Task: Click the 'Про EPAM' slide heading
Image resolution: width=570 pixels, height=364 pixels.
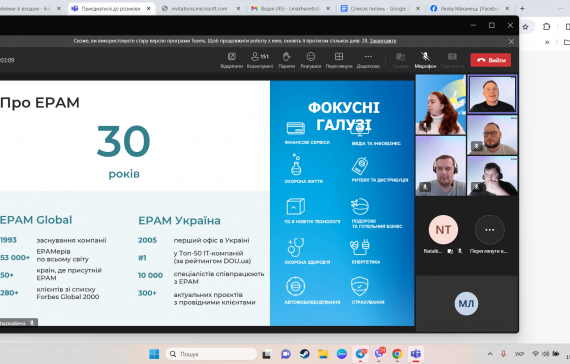Action: pyautogui.click(x=40, y=103)
